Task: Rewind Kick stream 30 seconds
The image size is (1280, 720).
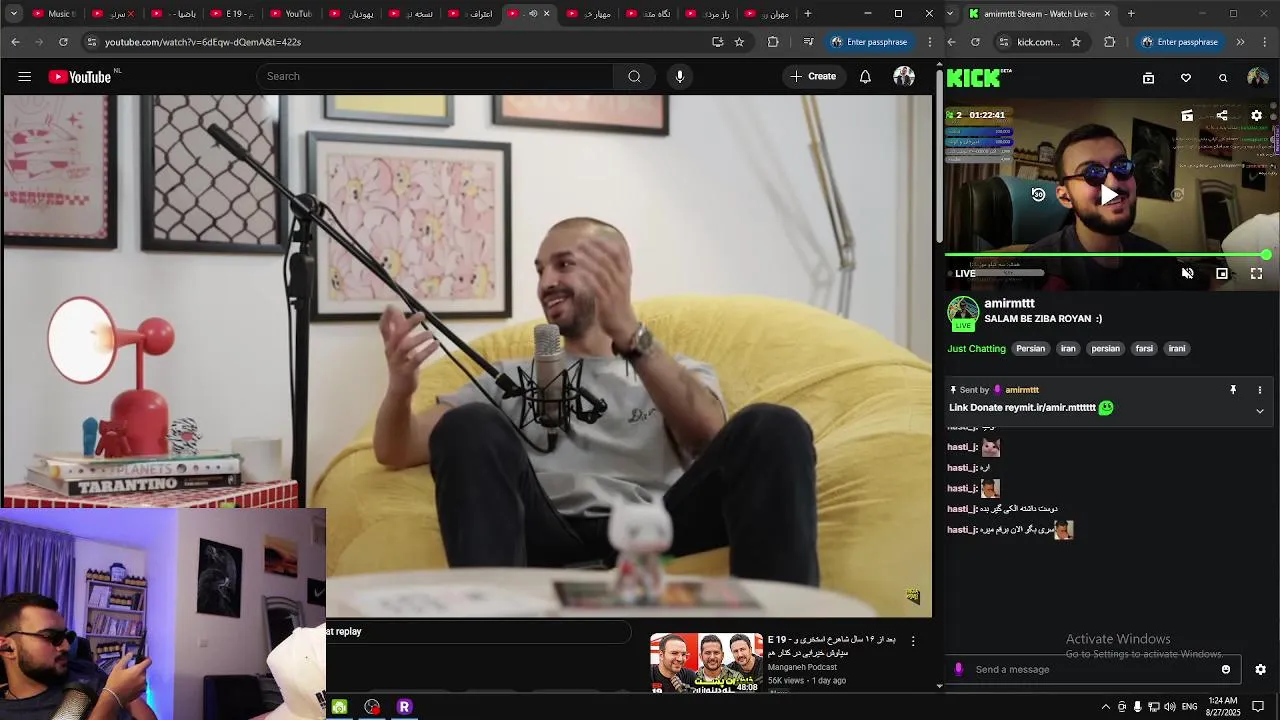Action: [x=1038, y=195]
